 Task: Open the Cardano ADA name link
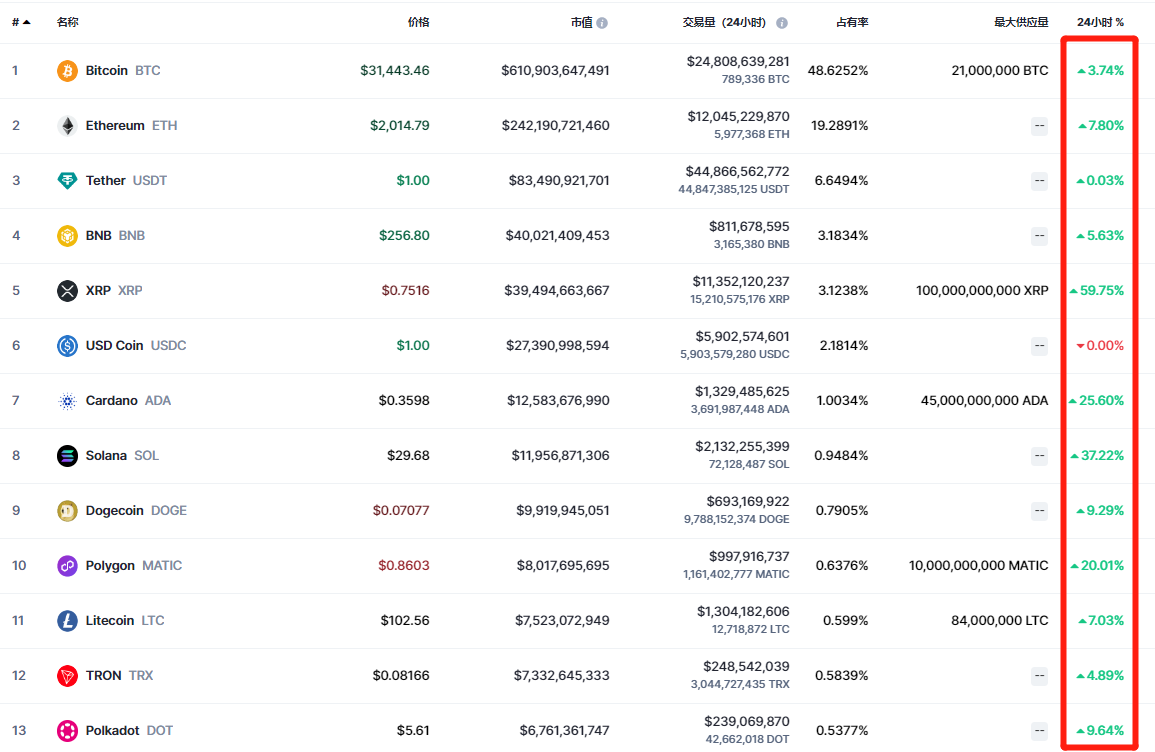128,401
